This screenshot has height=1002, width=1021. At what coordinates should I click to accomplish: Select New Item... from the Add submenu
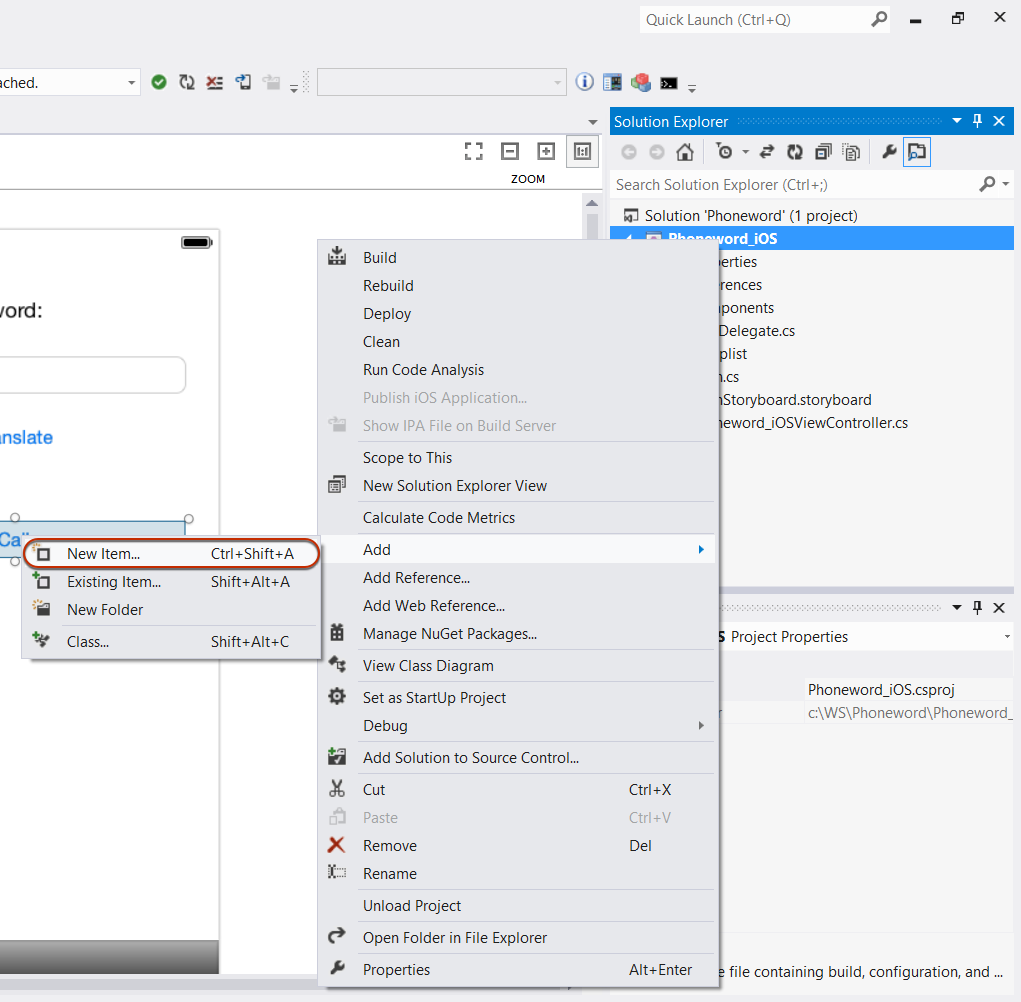pyautogui.click(x=103, y=554)
